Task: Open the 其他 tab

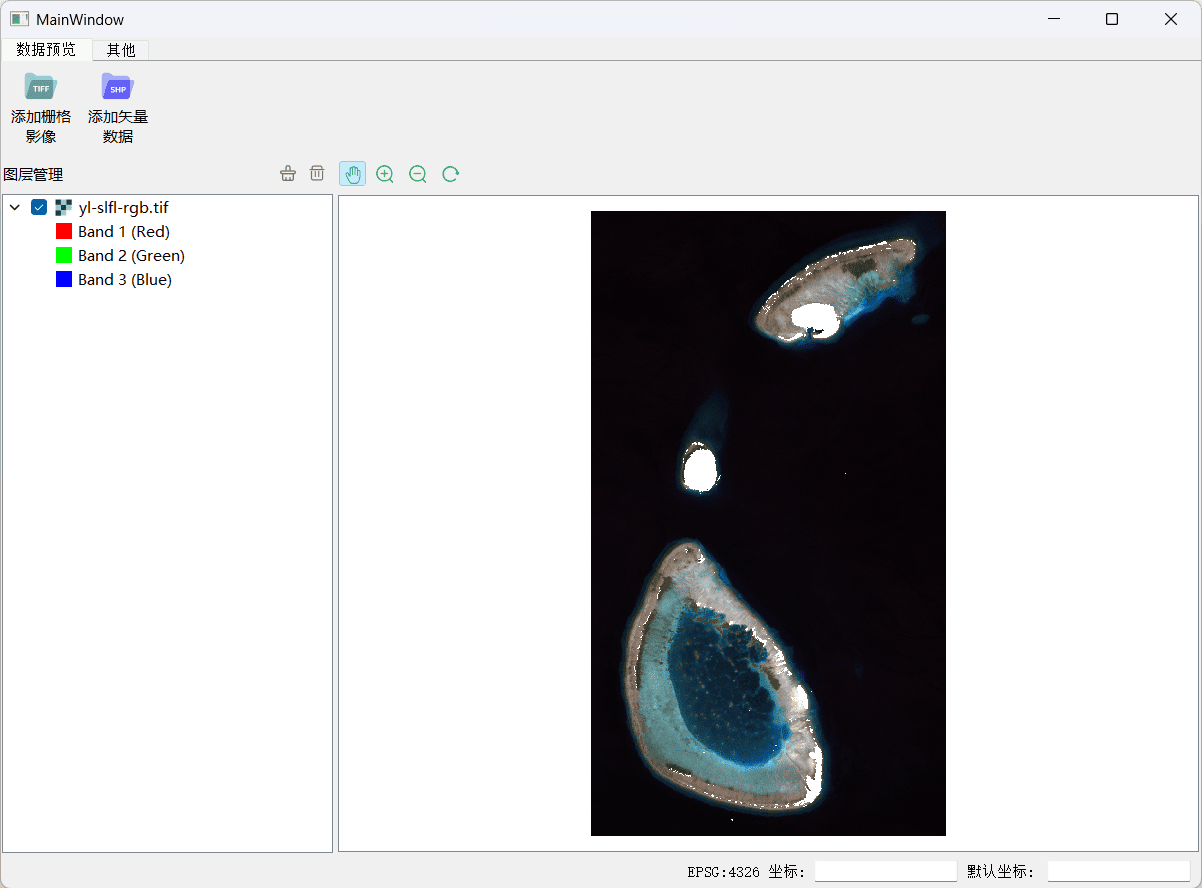Action: click(x=121, y=50)
